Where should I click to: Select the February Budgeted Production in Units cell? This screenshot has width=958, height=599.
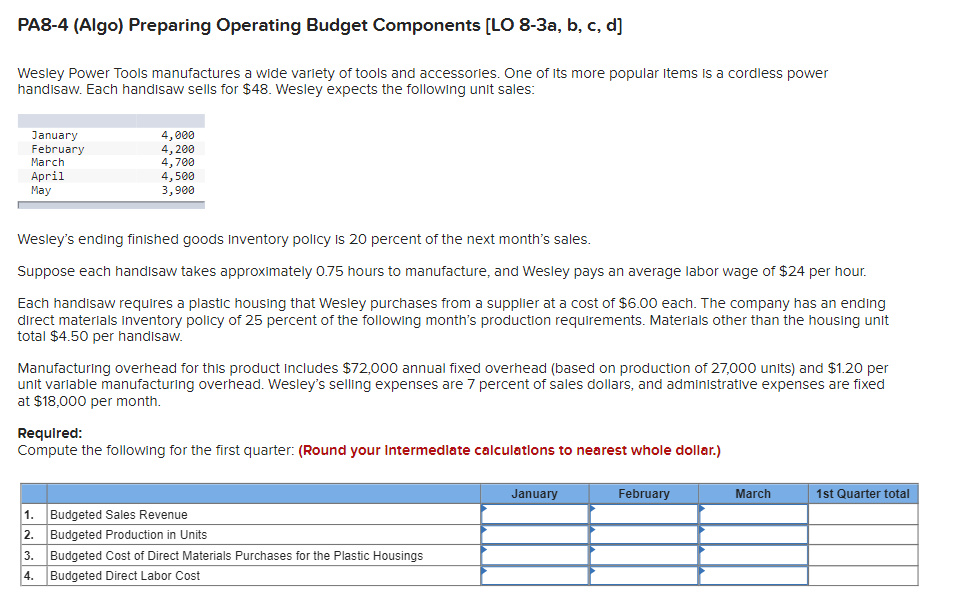pos(645,534)
